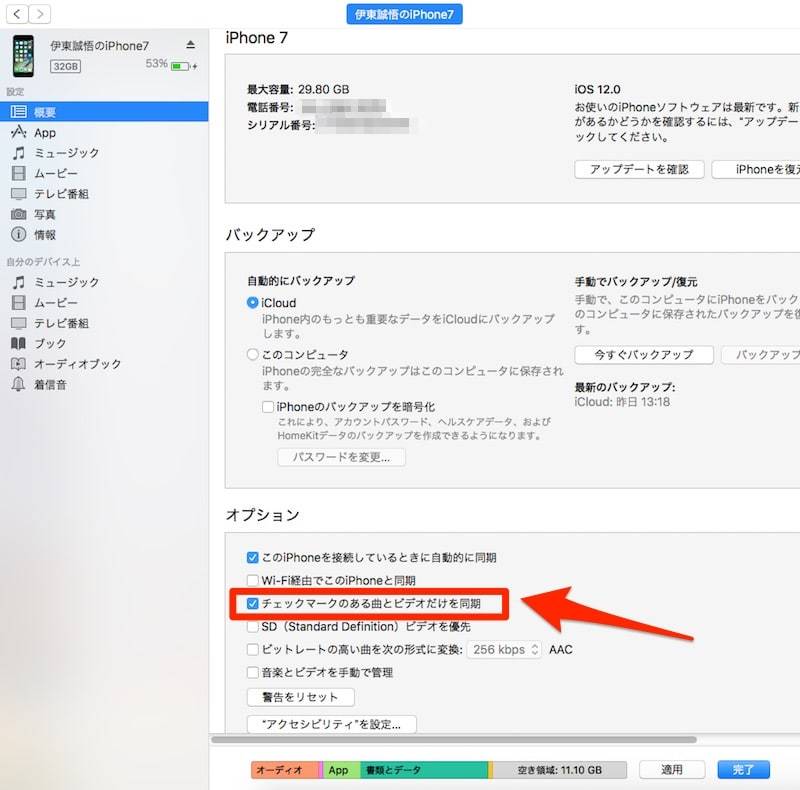This screenshot has width=800, height=790.
Task: Click the music note icon under 自分のデバイス上
Action: pyautogui.click(x=19, y=282)
